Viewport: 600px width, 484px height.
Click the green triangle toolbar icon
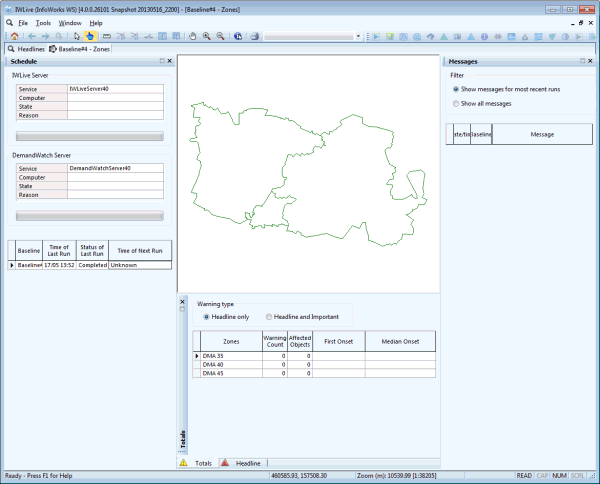444,37
